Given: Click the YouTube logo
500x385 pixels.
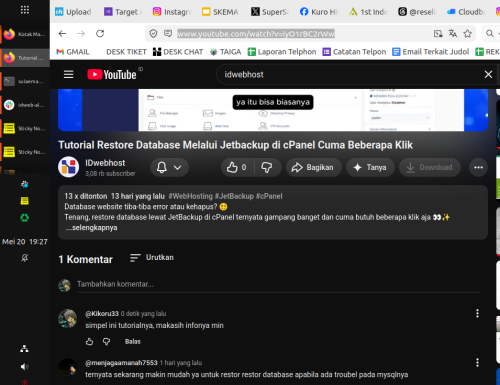Looking at the screenshot, I should tap(112, 74).
